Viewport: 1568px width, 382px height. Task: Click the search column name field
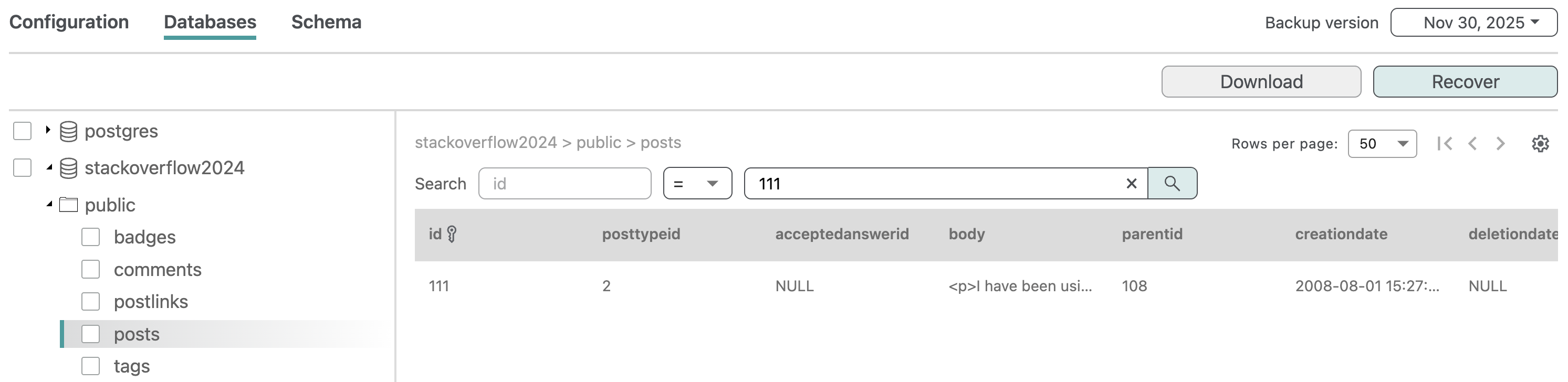point(565,183)
